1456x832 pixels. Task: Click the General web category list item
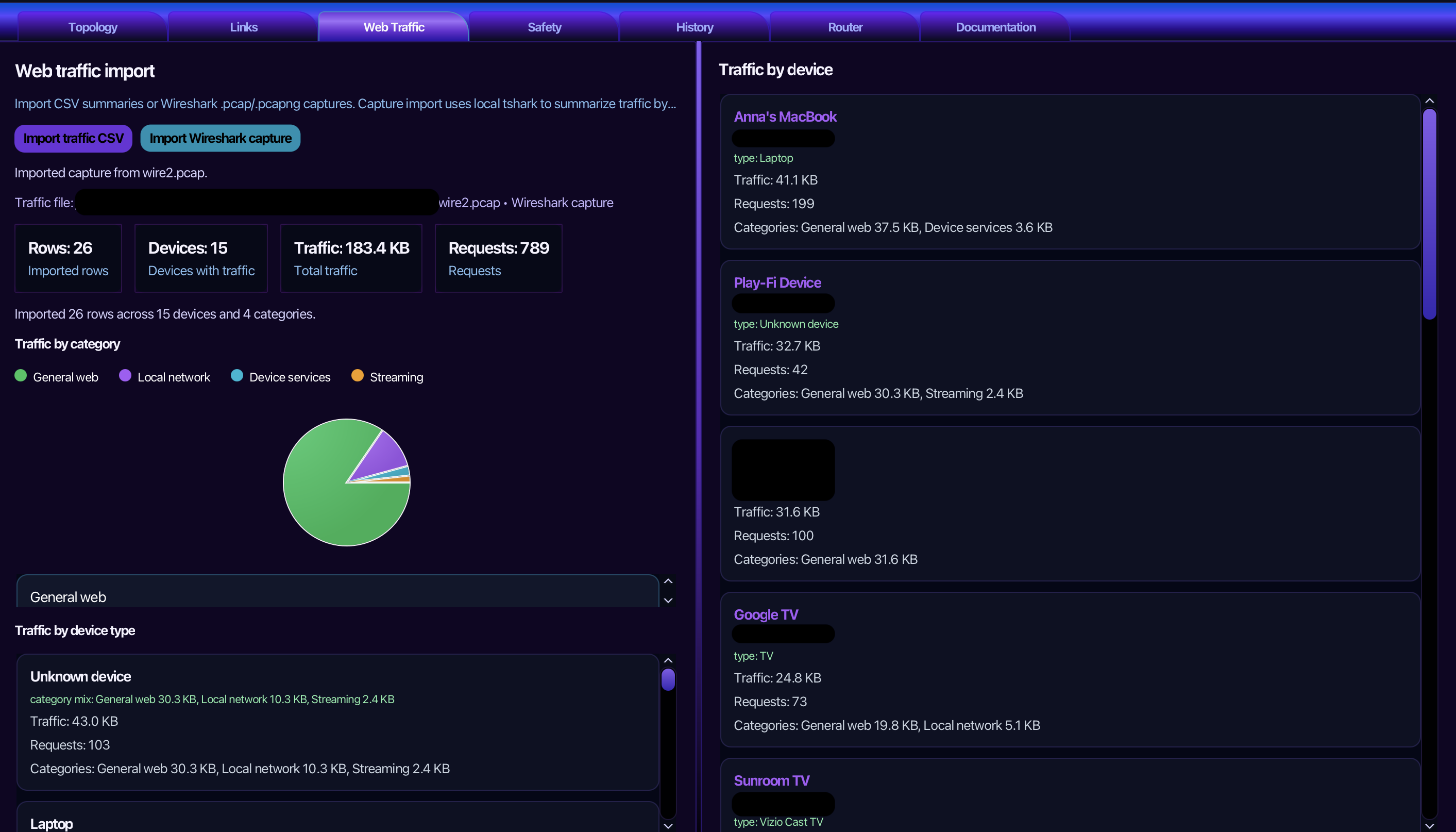point(338,592)
